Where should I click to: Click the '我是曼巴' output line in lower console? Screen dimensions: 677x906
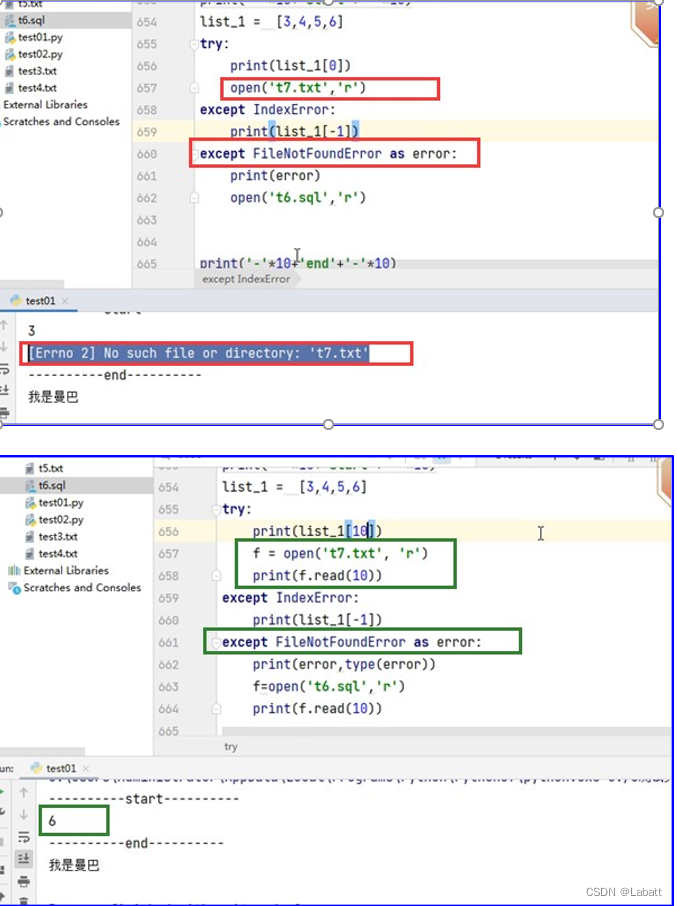point(74,865)
